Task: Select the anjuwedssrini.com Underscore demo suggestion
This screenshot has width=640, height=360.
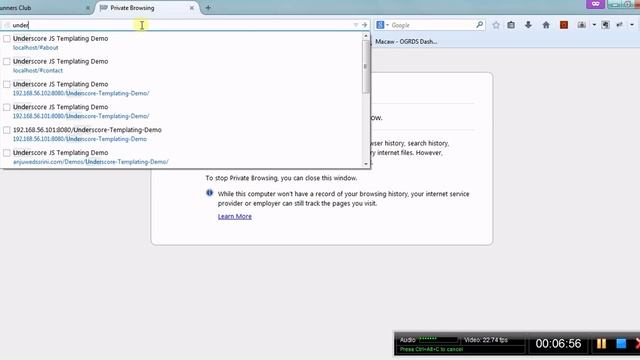Action: point(182,157)
